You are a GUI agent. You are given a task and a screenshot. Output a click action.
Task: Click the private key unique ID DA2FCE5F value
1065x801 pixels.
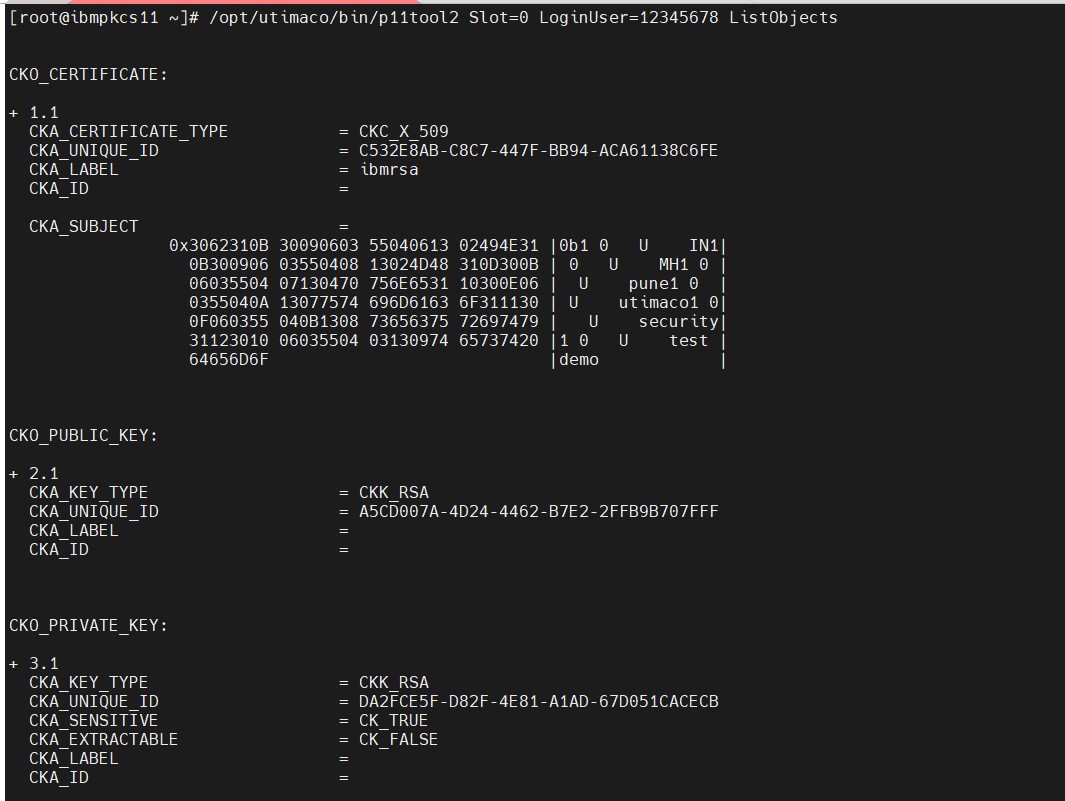pos(538,701)
